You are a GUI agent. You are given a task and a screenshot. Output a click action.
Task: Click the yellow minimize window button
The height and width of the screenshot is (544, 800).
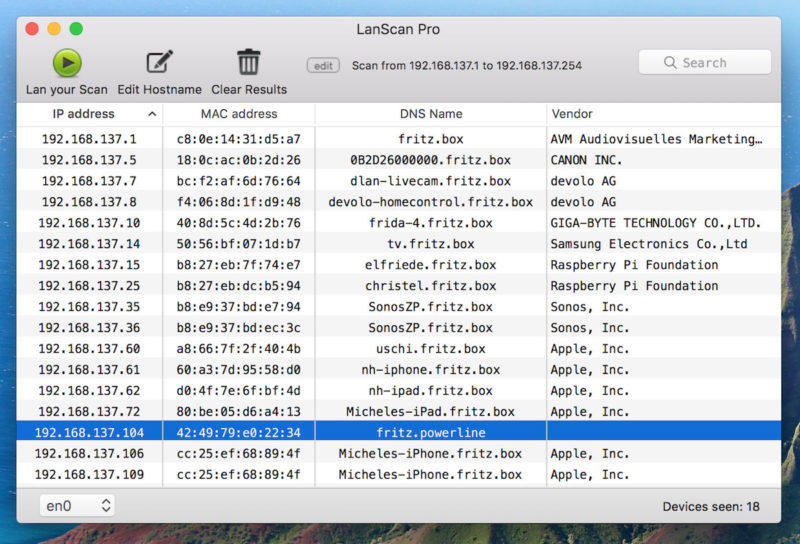pos(54,29)
